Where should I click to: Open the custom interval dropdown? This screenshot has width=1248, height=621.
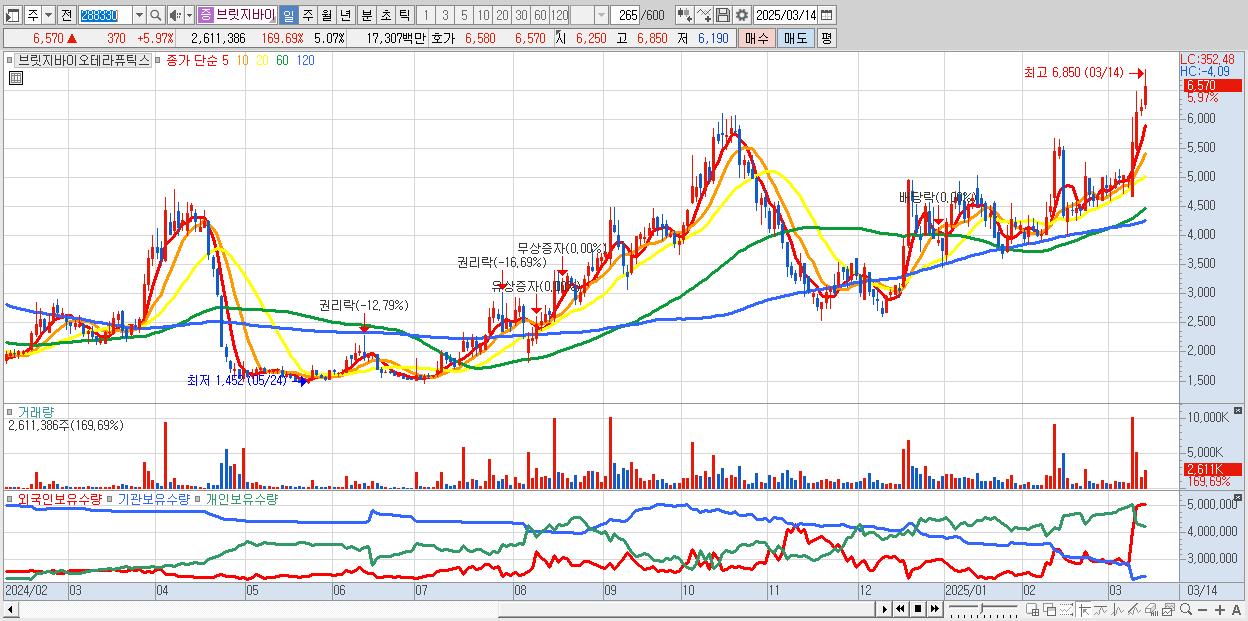coord(601,16)
